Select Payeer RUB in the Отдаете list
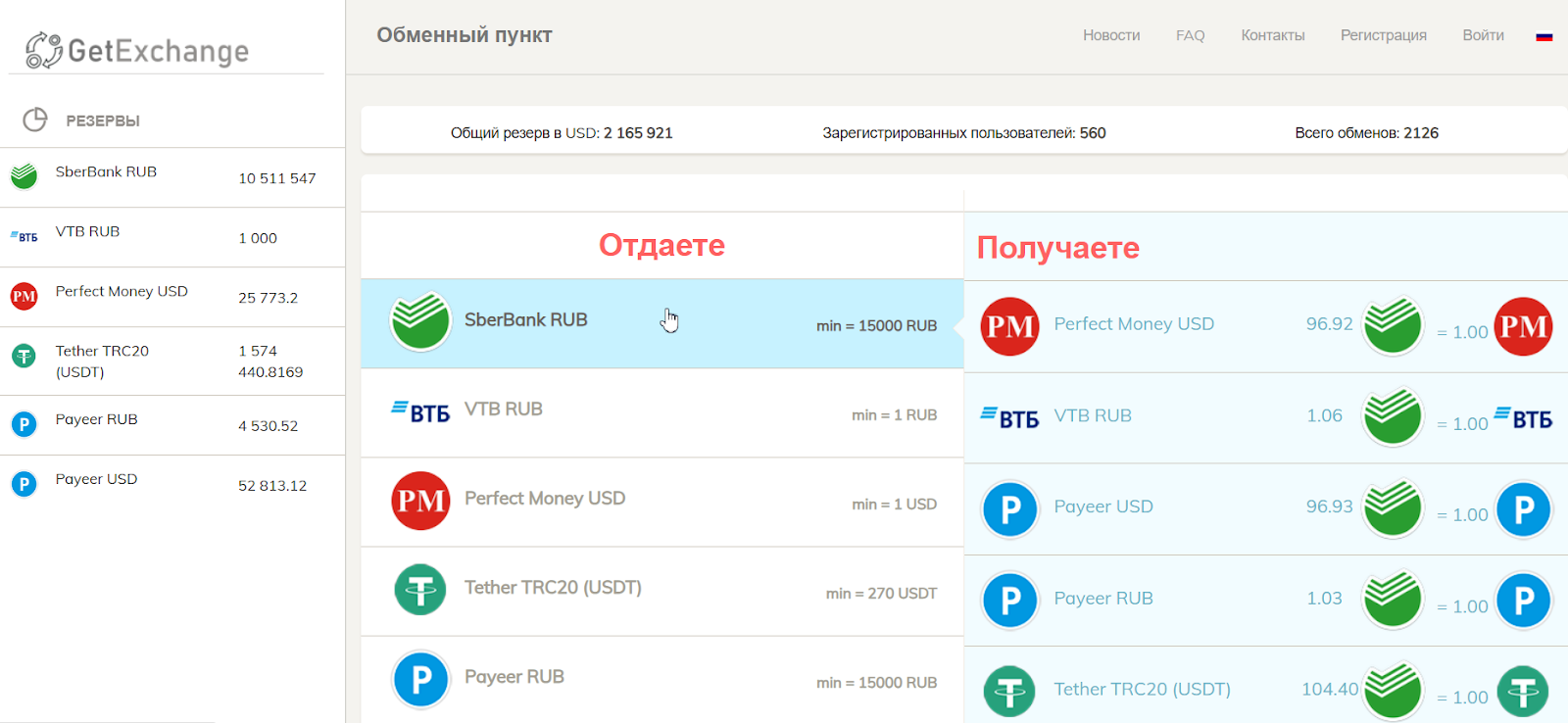Viewport: 1568px width, 723px height. point(662,680)
